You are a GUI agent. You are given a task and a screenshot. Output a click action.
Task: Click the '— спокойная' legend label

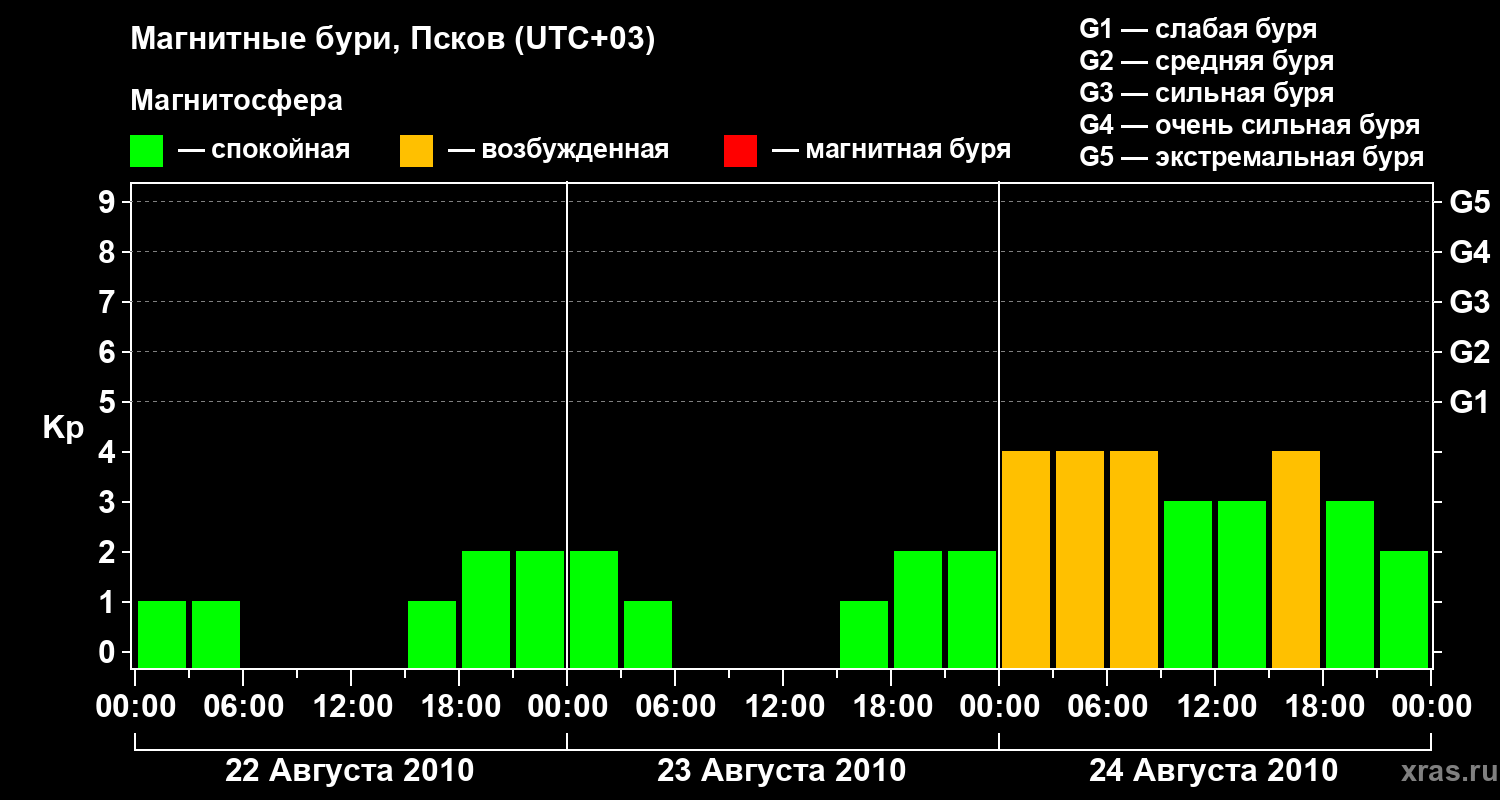tap(264, 150)
